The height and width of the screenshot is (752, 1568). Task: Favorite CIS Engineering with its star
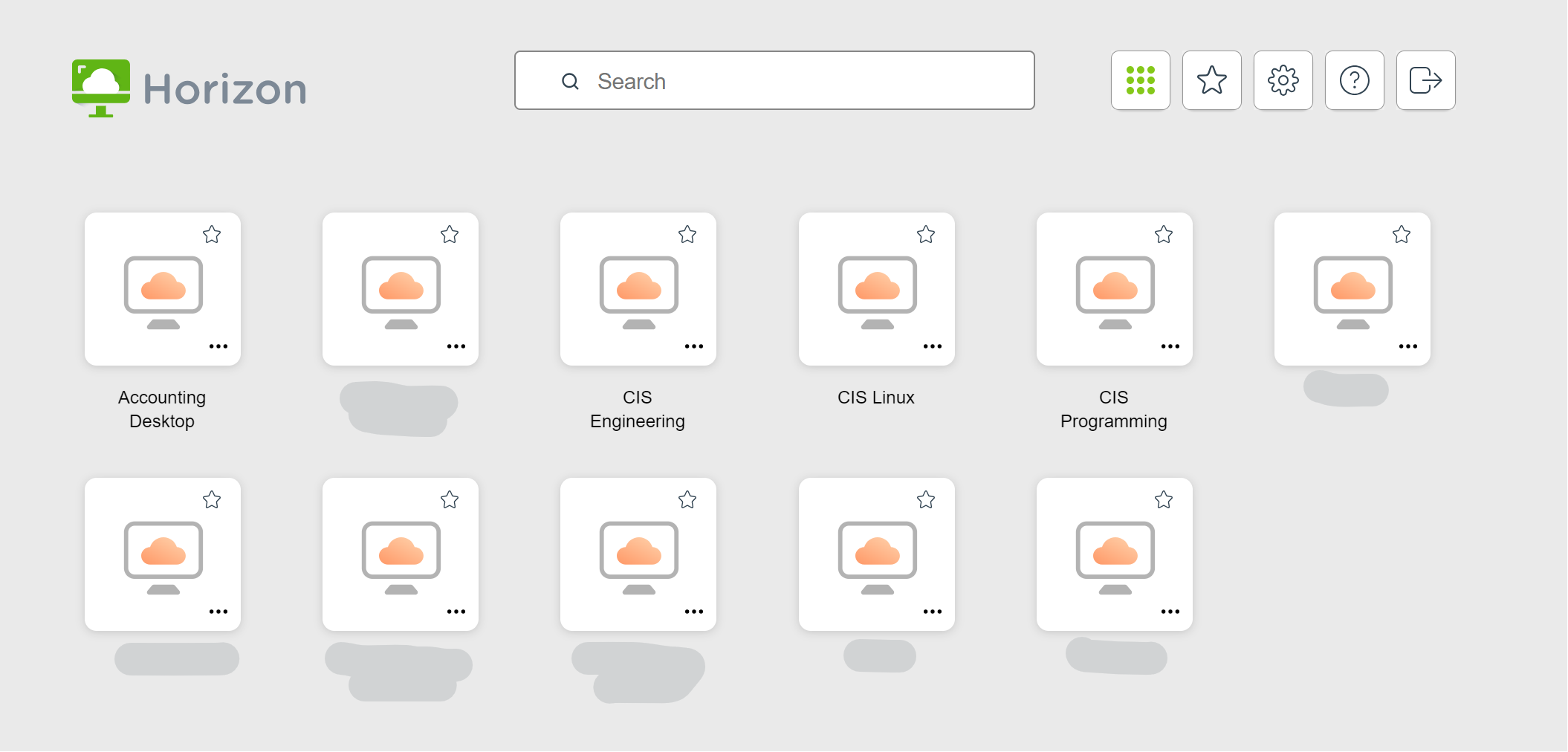click(x=687, y=235)
